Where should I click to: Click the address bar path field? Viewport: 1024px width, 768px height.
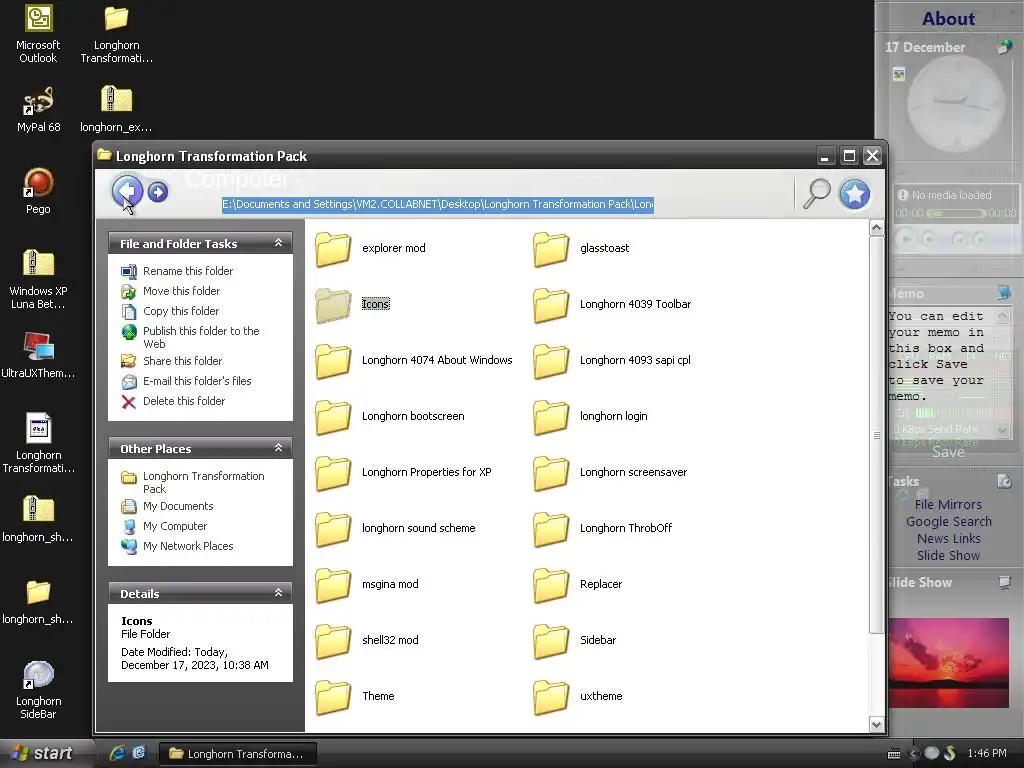(438, 204)
